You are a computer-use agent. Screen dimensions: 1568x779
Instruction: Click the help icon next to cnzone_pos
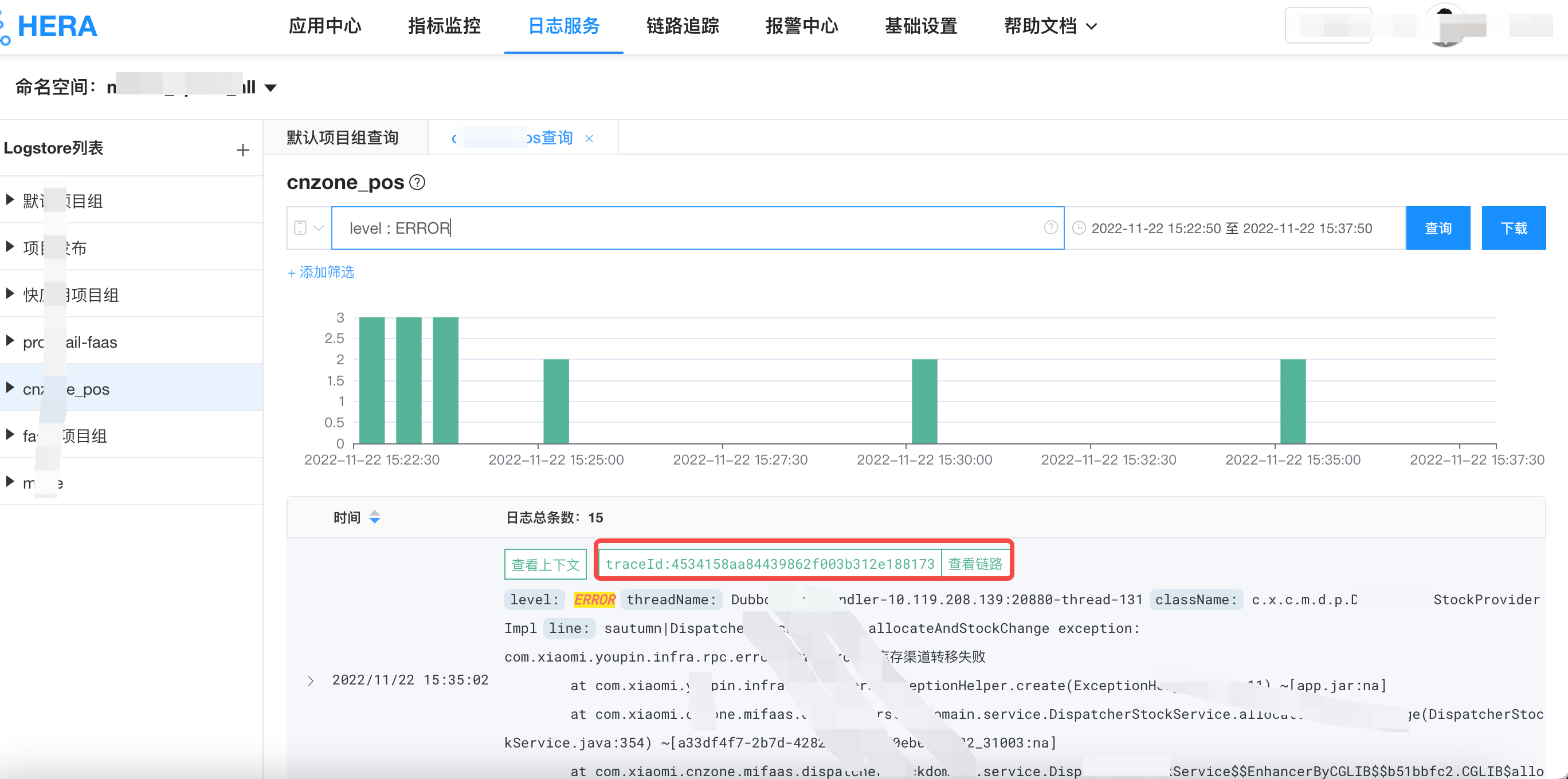(417, 182)
